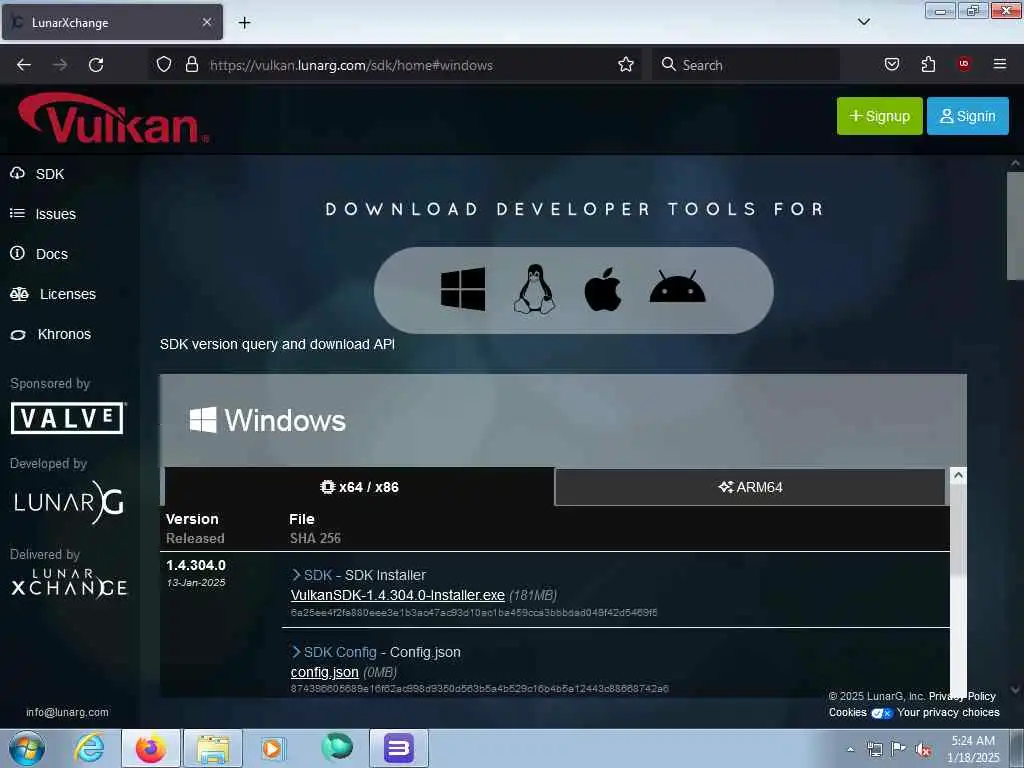Viewport: 1024px width, 768px height.
Task: Open the browser extensions puzzle icon
Action: (928, 64)
